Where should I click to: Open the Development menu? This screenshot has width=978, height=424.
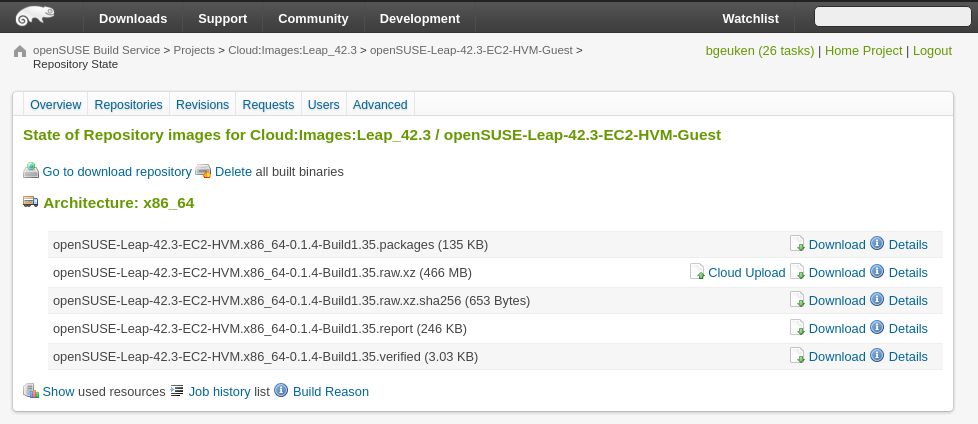click(419, 18)
